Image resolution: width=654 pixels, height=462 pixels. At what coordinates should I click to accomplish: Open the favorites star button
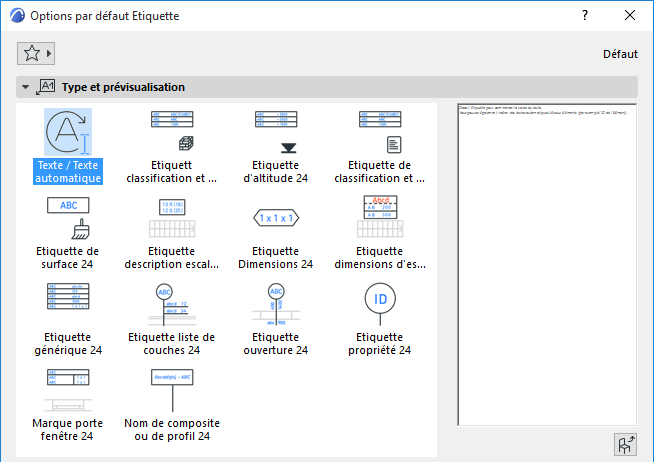point(36,53)
